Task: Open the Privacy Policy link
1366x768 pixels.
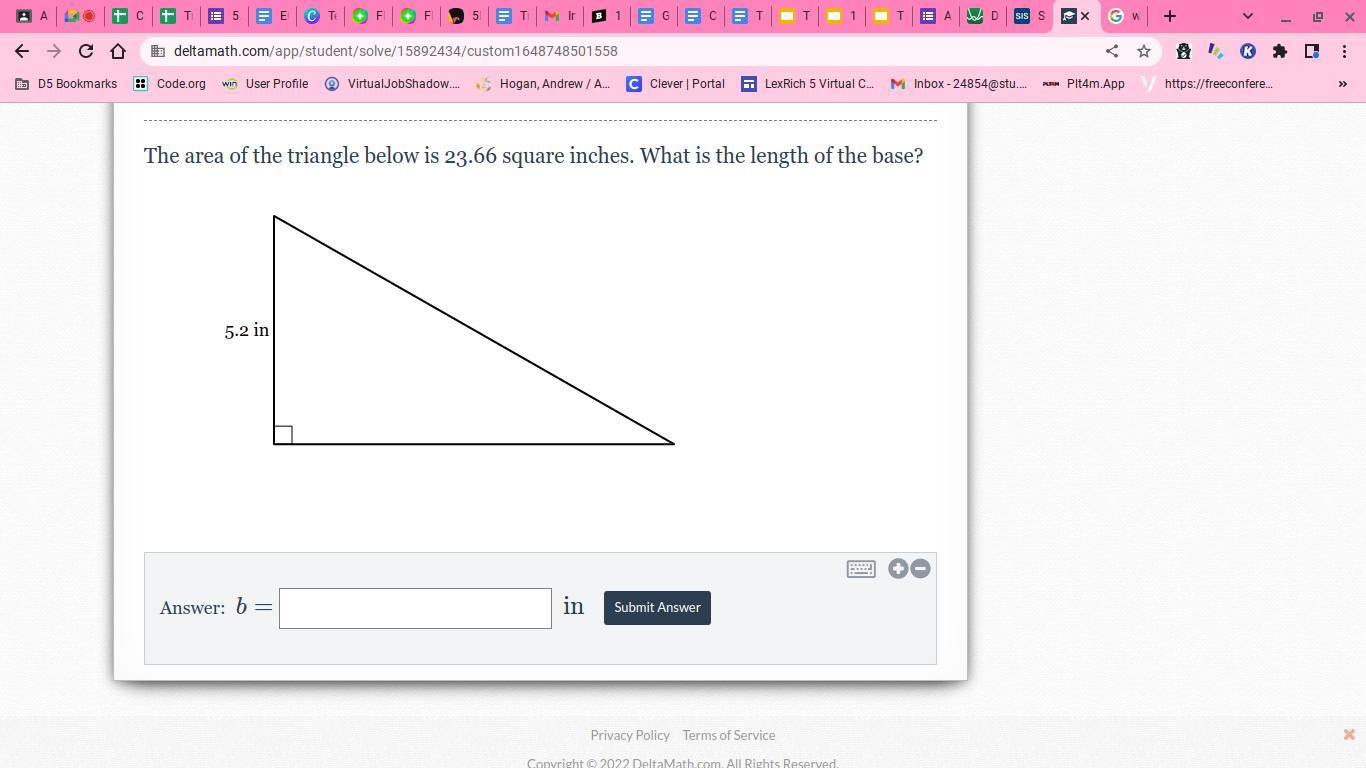Action: click(630, 735)
